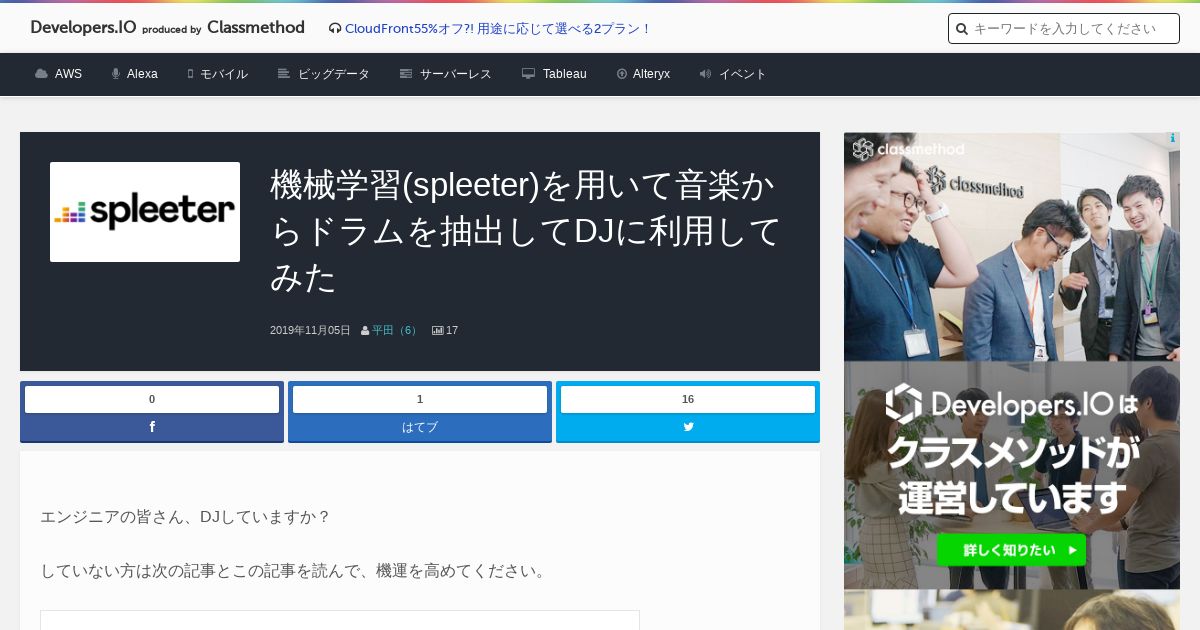
Task: Click the ad info icon on the banner
Action: (x=1172, y=139)
